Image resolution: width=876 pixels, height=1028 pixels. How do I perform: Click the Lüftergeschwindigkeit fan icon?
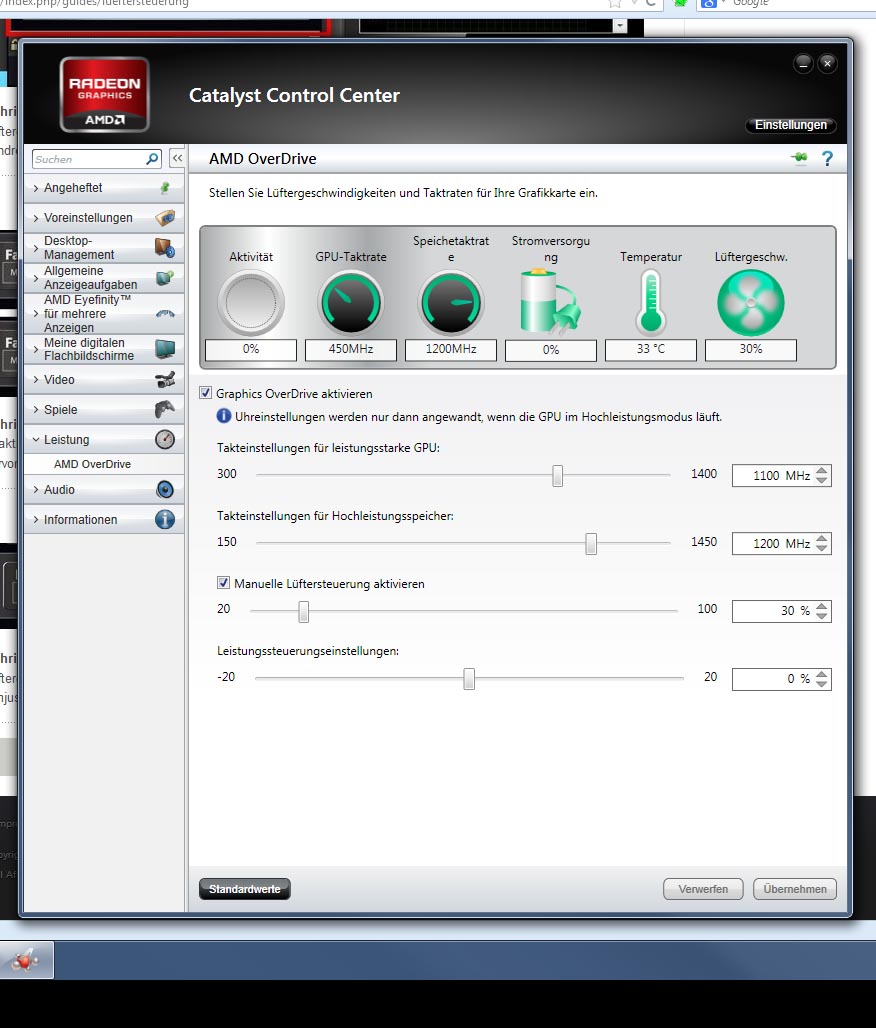pos(751,303)
